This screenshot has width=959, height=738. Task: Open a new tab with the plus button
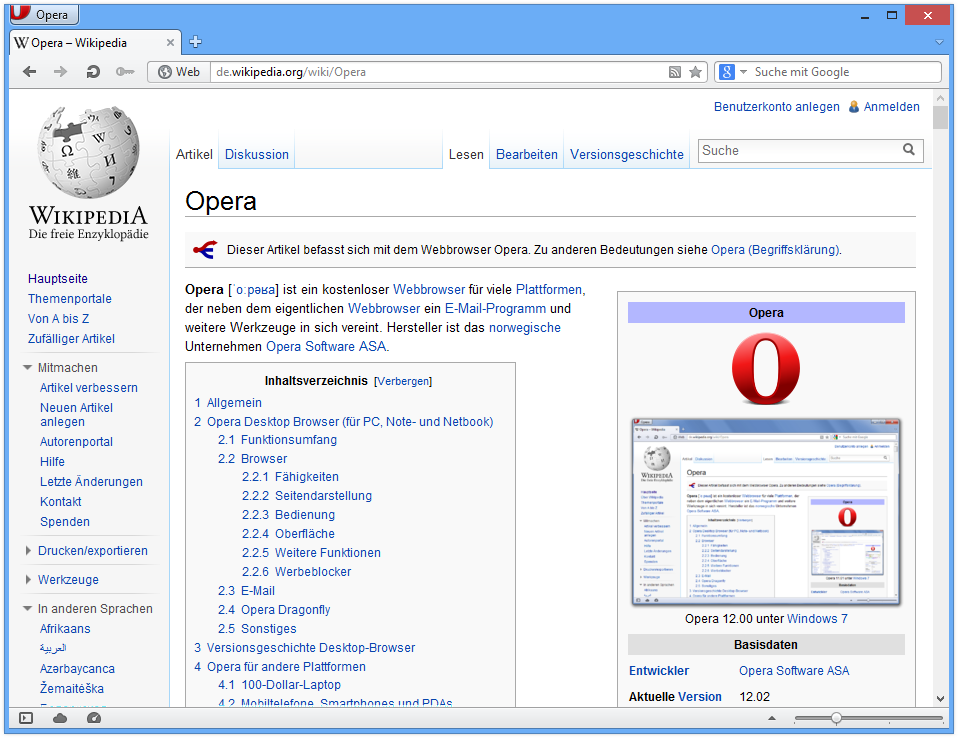click(196, 42)
